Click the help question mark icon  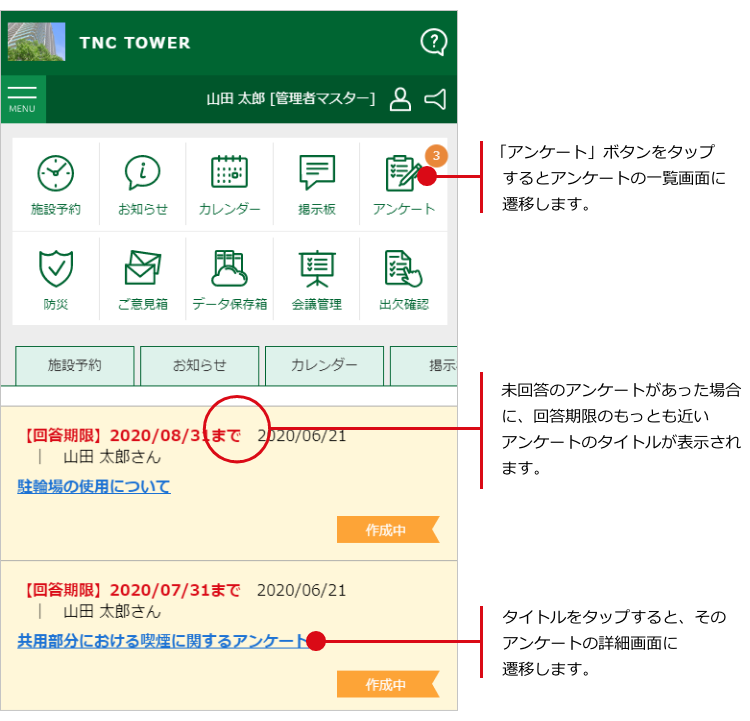point(433,42)
